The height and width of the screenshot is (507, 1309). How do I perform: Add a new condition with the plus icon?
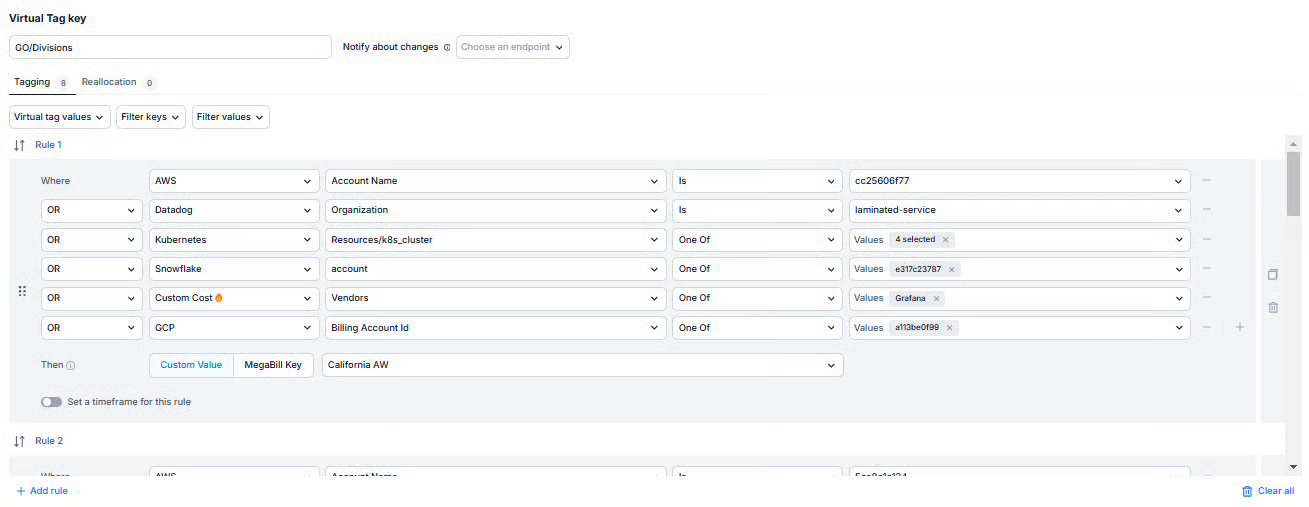click(1240, 327)
